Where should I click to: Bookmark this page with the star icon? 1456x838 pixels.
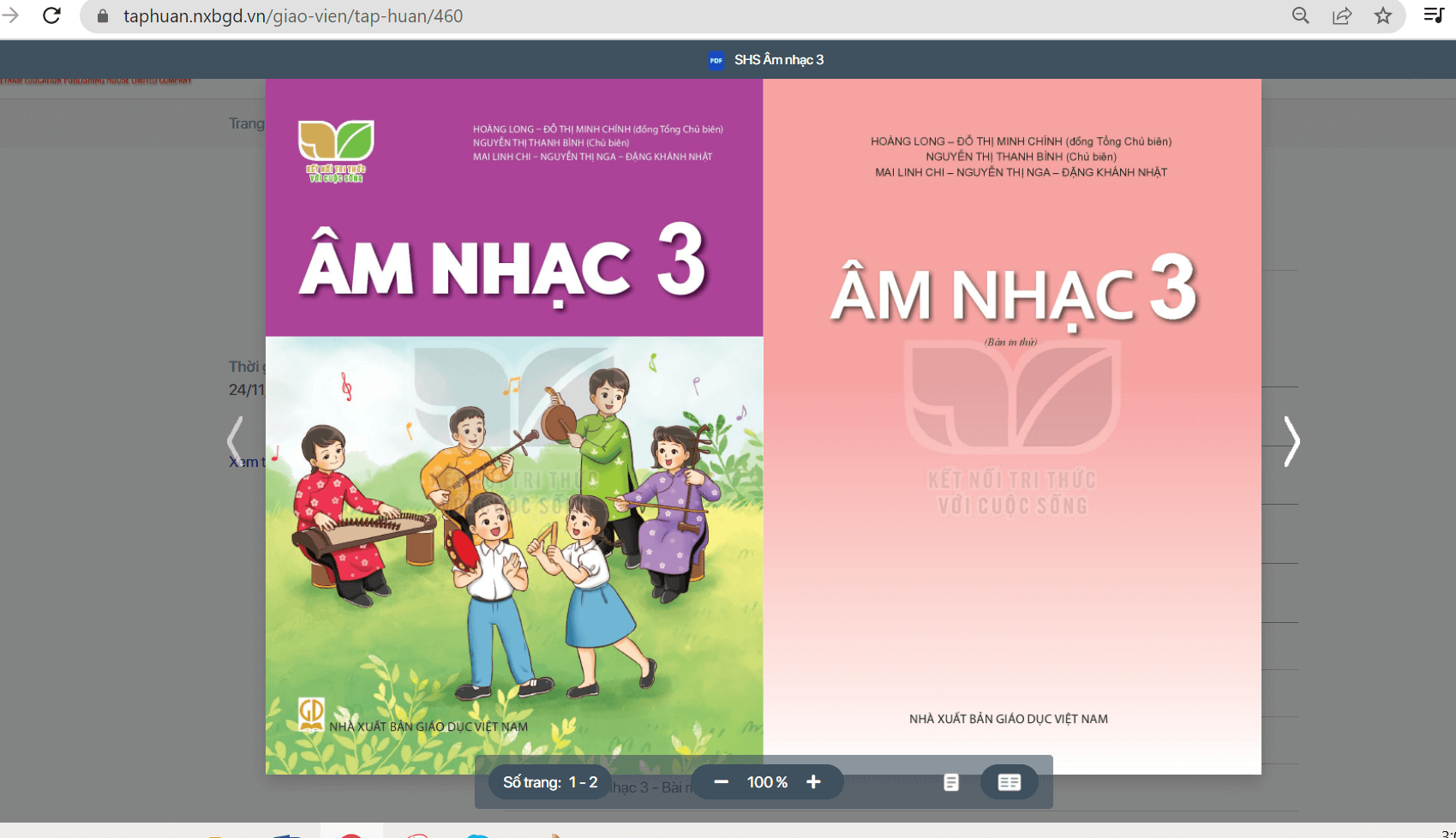1383,15
